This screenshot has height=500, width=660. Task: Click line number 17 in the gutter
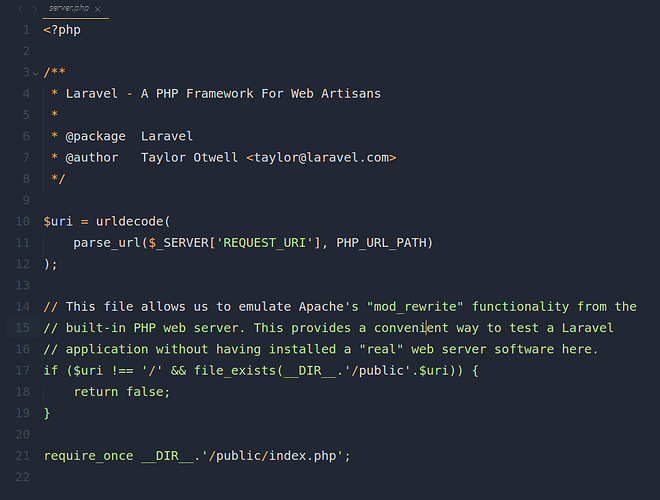click(22, 370)
